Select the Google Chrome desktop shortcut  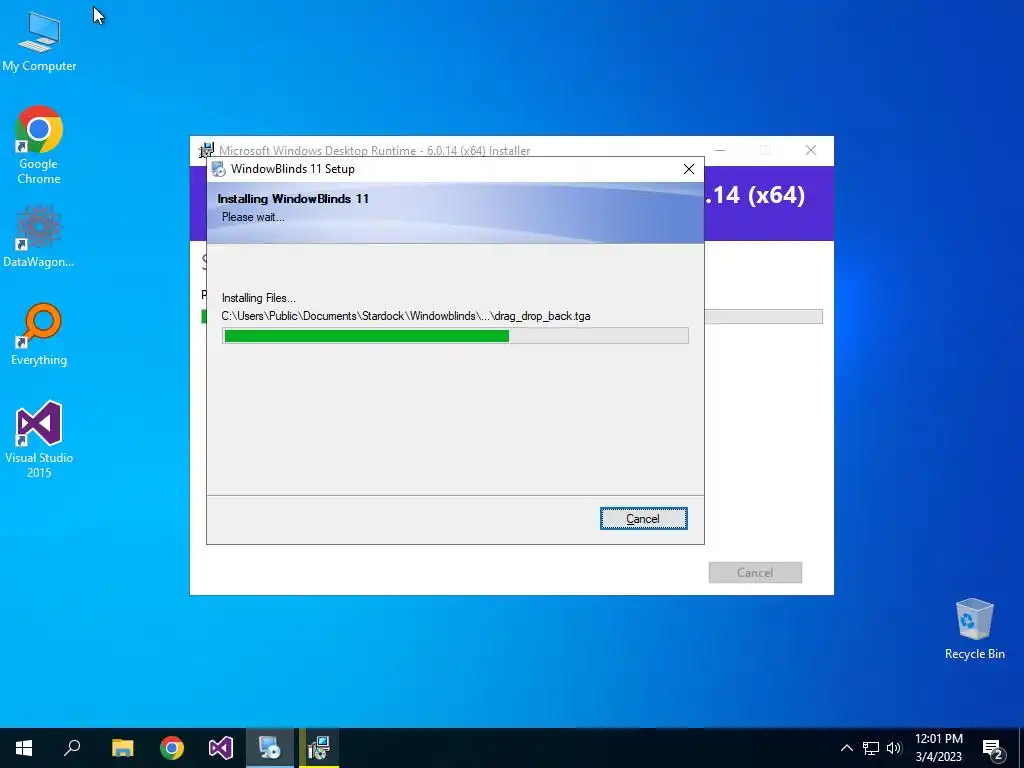tap(39, 145)
